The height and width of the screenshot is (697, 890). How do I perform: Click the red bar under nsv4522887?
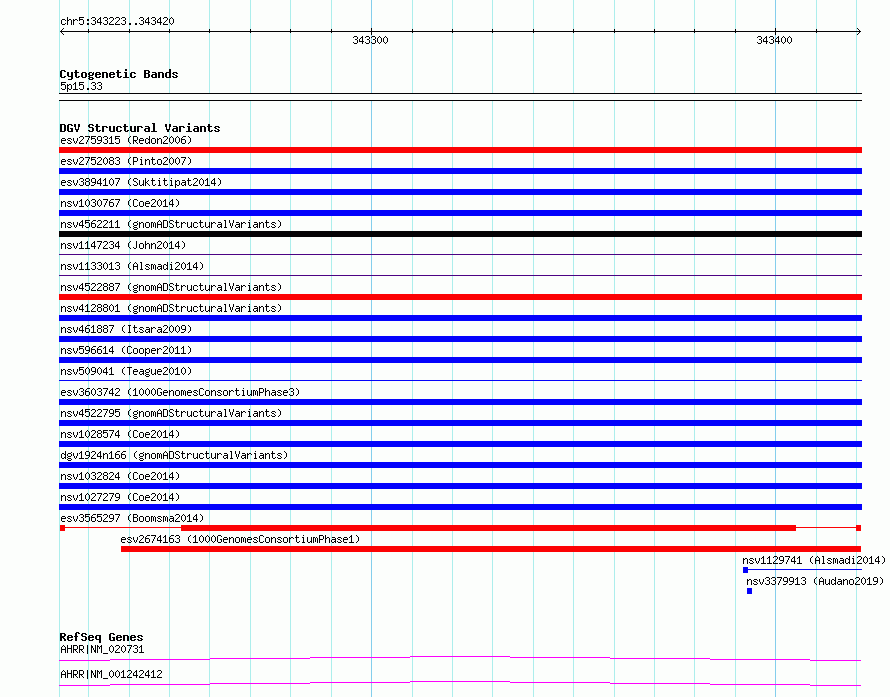click(x=460, y=297)
